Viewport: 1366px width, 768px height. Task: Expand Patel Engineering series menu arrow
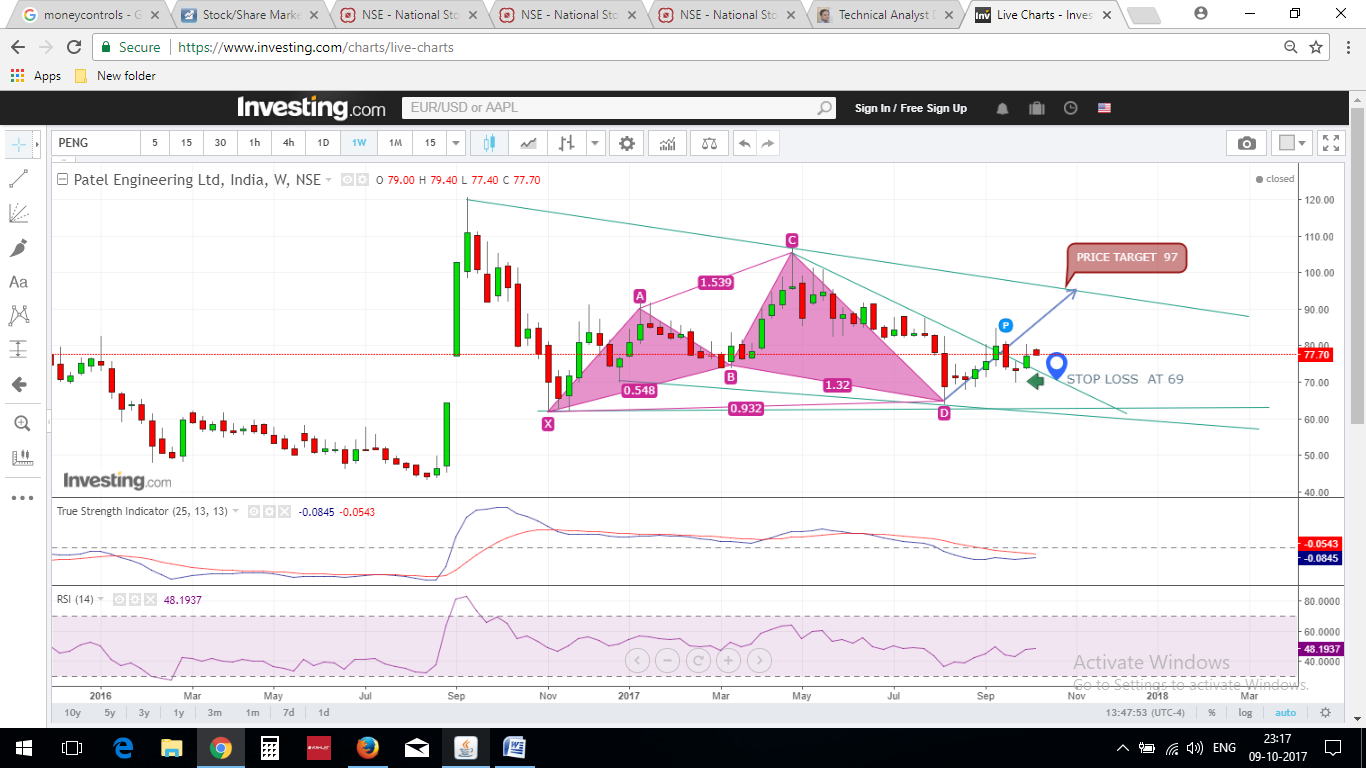coord(331,180)
